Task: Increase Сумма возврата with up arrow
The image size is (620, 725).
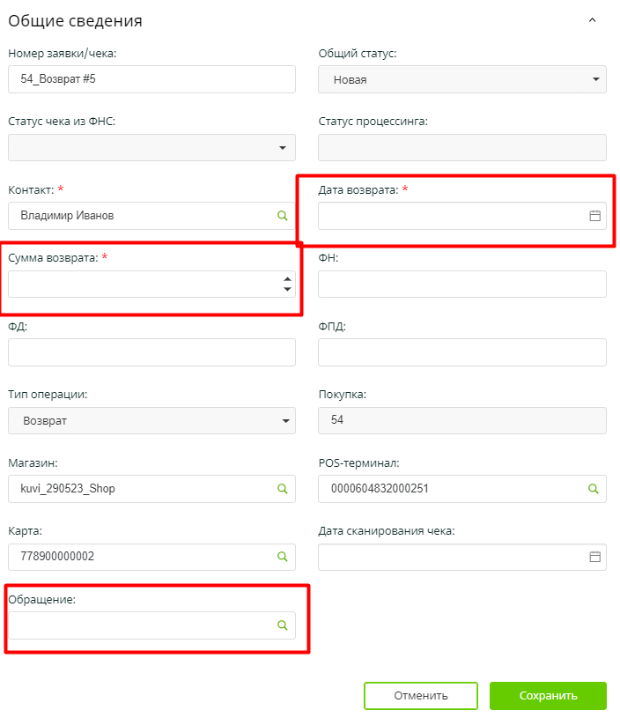Action: pyautogui.click(x=287, y=278)
